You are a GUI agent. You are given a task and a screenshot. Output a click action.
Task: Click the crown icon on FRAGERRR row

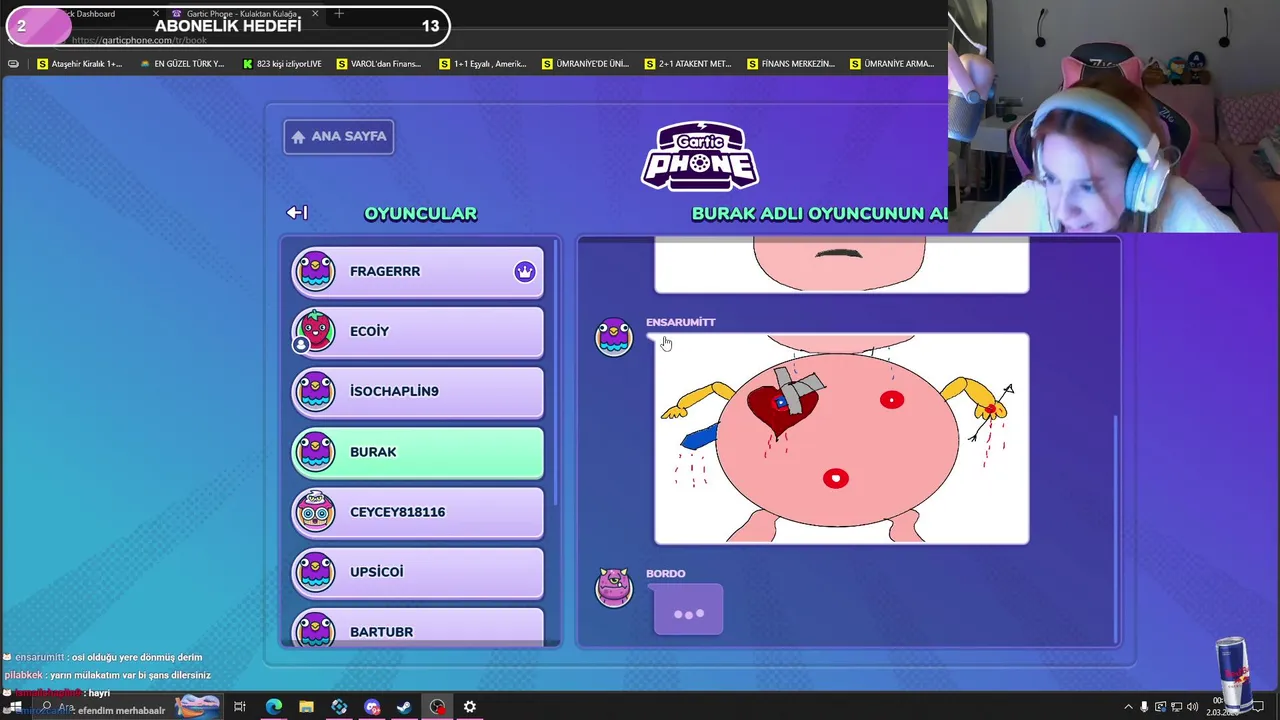coord(525,272)
